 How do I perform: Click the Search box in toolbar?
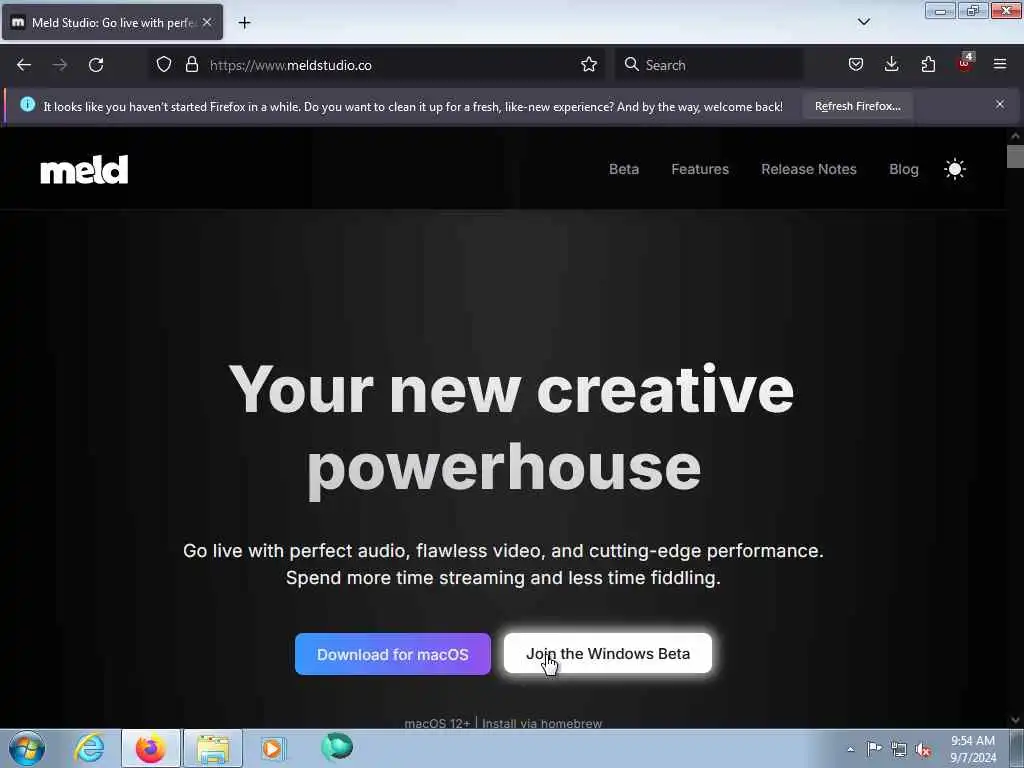coord(709,65)
